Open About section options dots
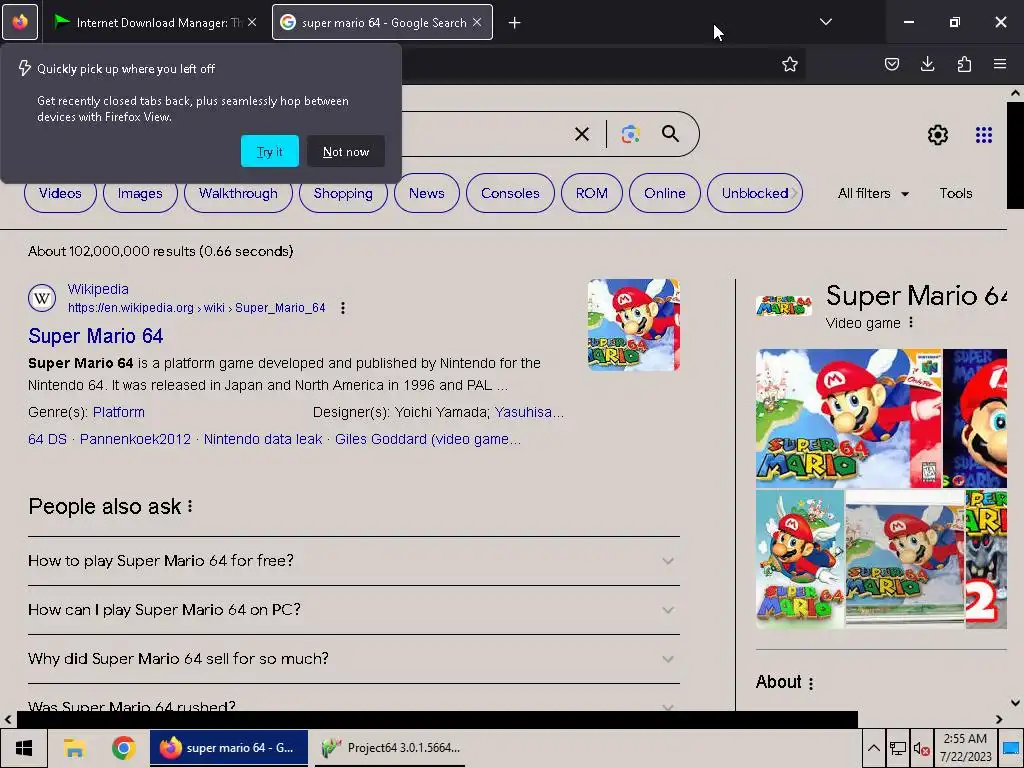 pos(811,683)
